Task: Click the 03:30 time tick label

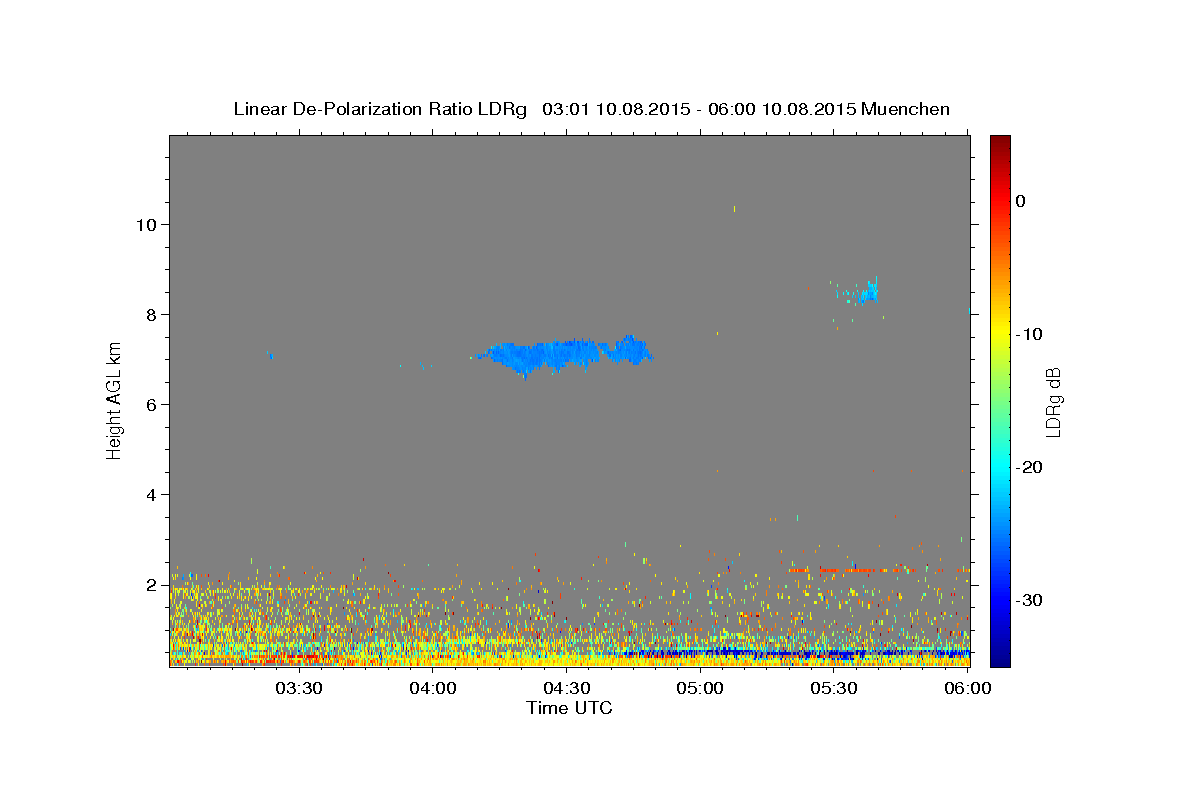Action: [x=298, y=688]
